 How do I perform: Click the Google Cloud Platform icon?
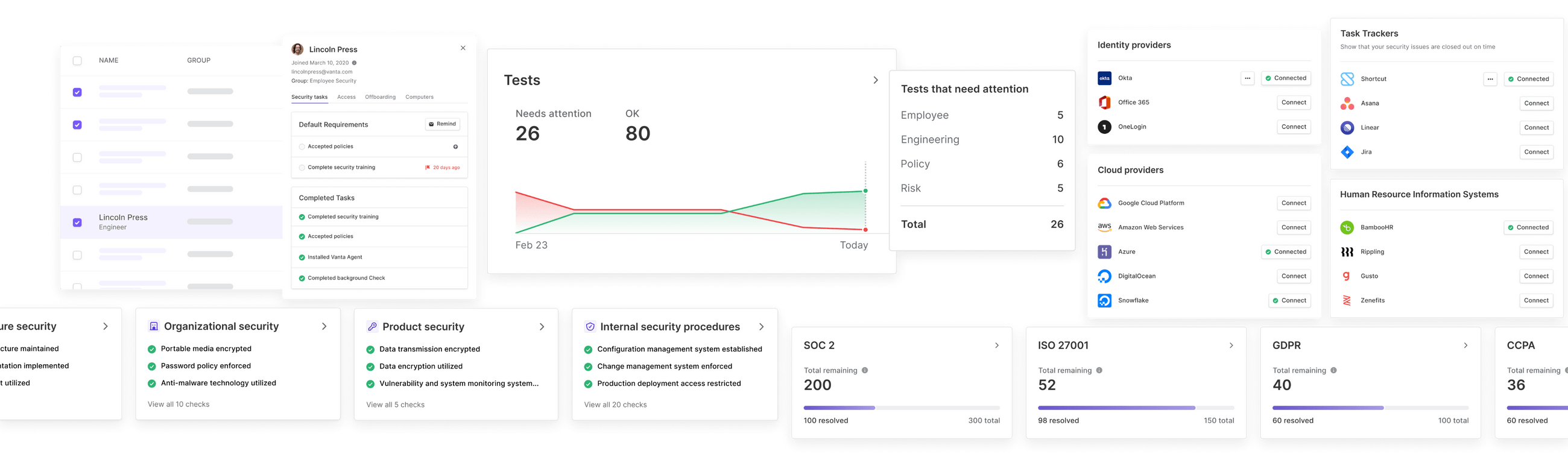click(1104, 203)
